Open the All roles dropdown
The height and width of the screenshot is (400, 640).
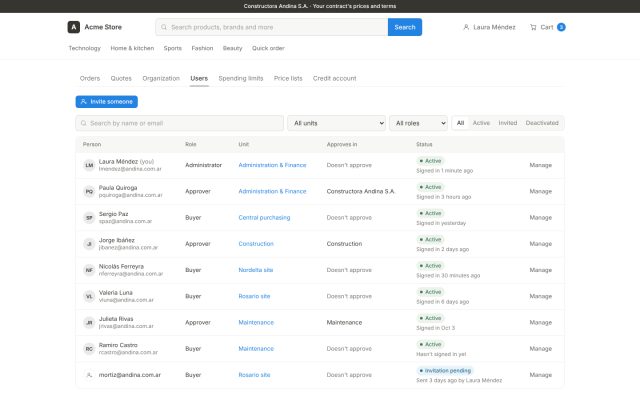(x=418, y=123)
